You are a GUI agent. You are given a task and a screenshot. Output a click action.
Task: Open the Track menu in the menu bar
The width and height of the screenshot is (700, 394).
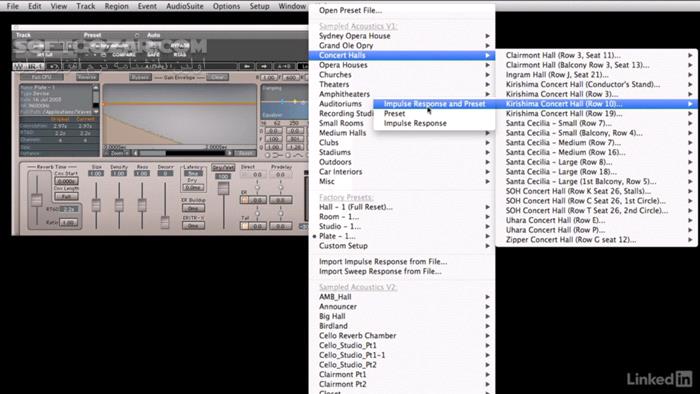click(85, 6)
